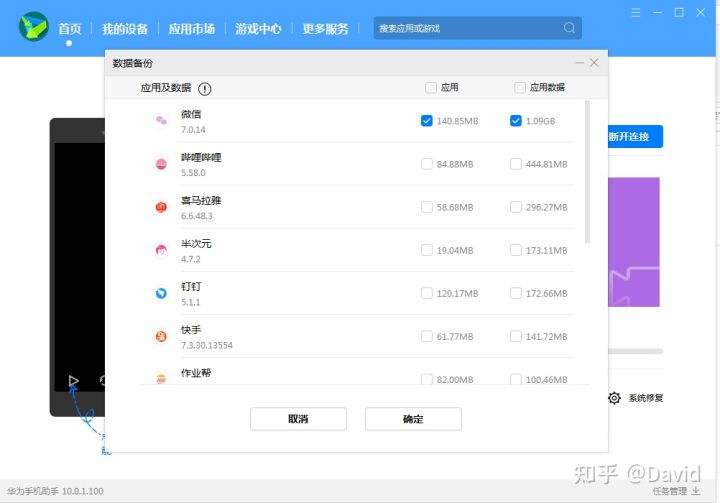Click the 华为手机助手 10.0.1.100 version text

tap(55, 491)
